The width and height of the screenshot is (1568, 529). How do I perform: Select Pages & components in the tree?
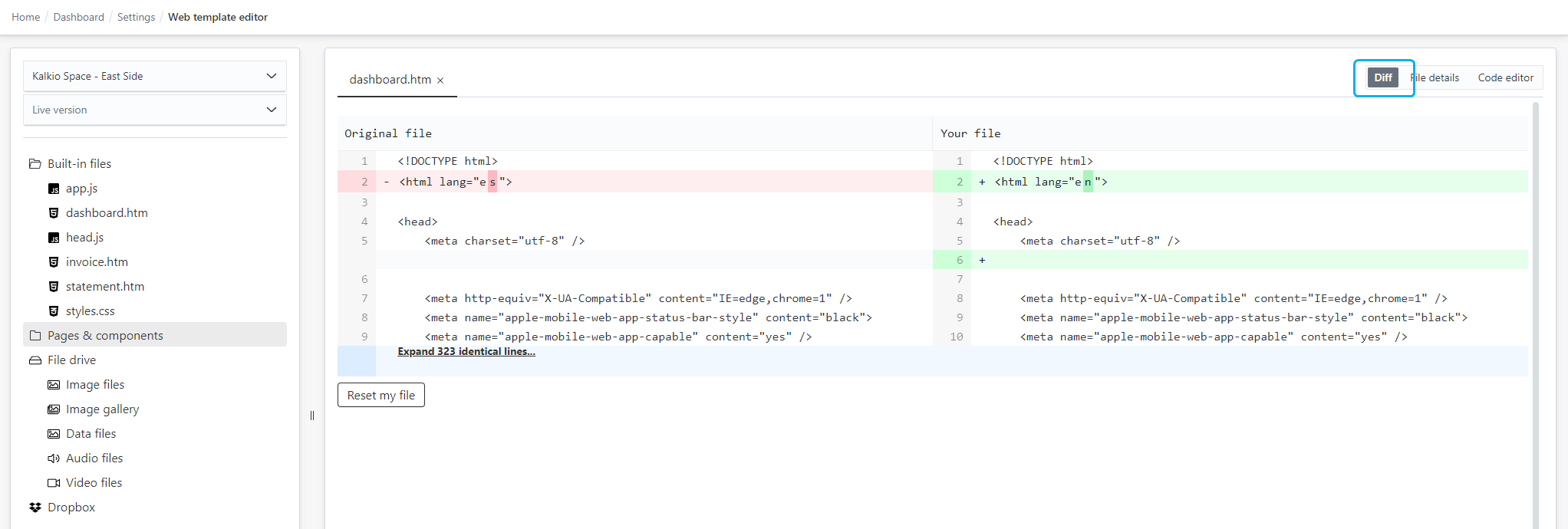(x=155, y=335)
